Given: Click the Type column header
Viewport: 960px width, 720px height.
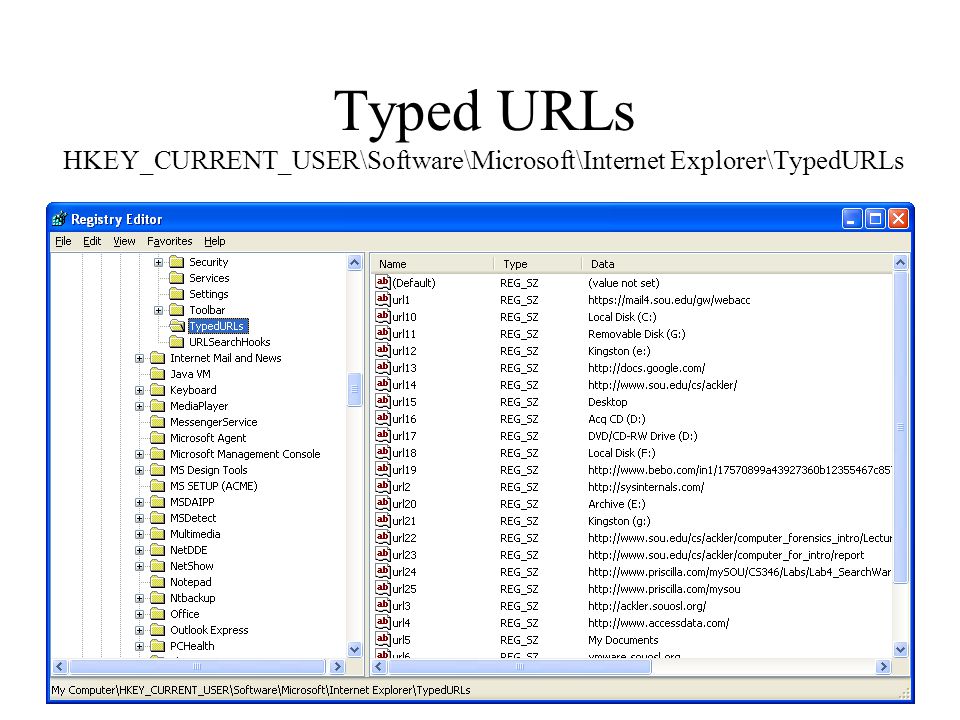Looking at the screenshot, I should pyautogui.click(x=537, y=264).
